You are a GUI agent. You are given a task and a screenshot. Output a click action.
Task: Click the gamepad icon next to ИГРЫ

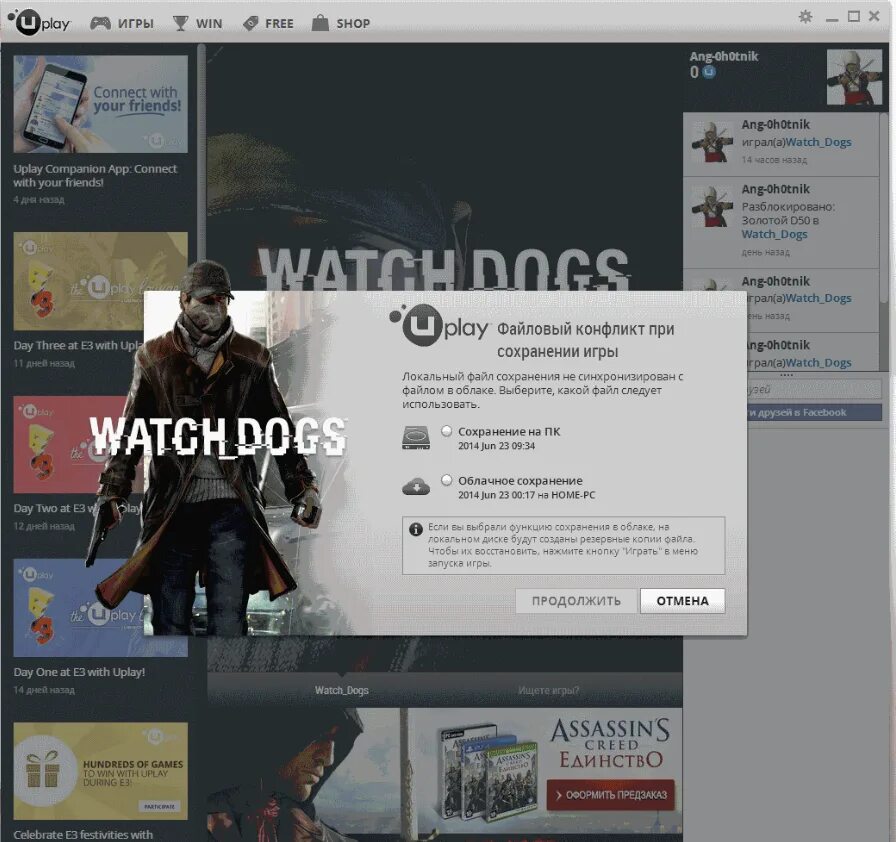click(101, 23)
